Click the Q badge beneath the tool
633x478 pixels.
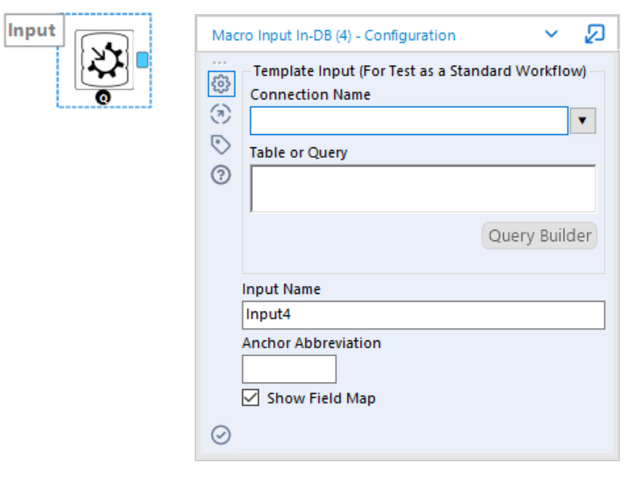click(104, 98)
